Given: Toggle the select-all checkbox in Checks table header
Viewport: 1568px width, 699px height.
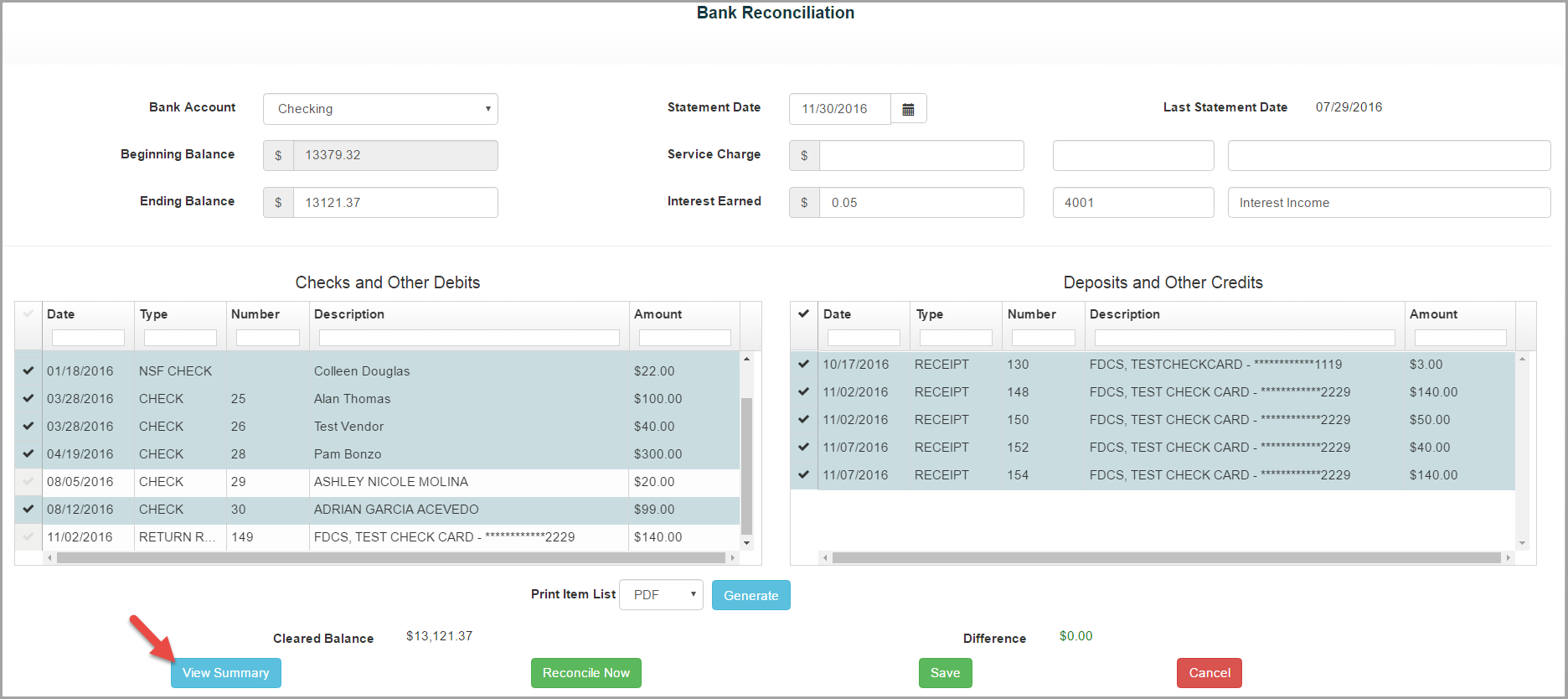Looking at the screenshot, I should point(28,313).
